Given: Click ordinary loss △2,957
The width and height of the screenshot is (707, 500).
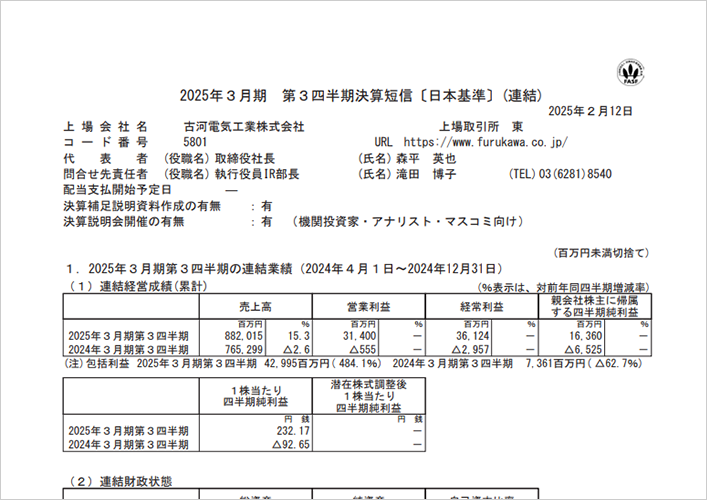Looking at the screenshot, I should [469, 350].
